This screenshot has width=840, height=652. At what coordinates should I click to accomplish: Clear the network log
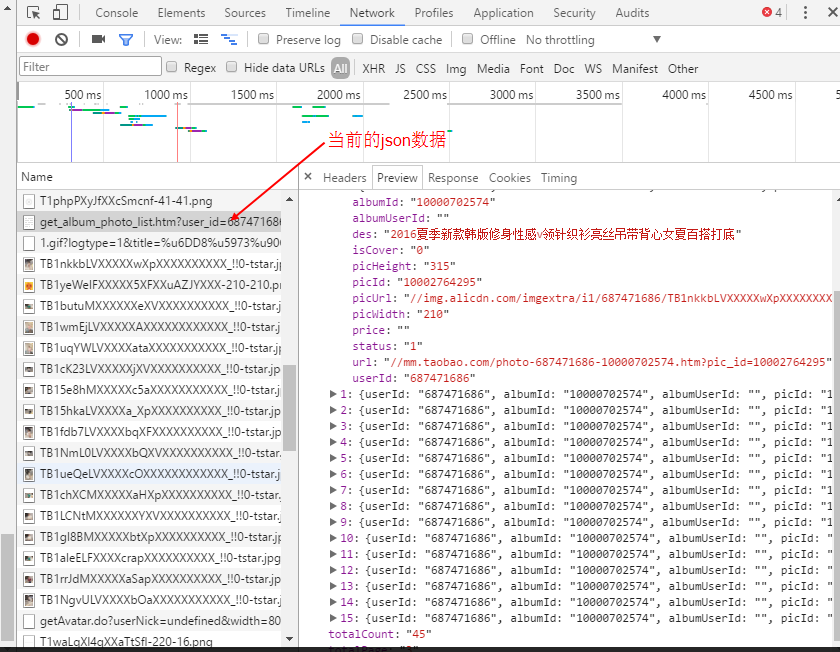62,39
